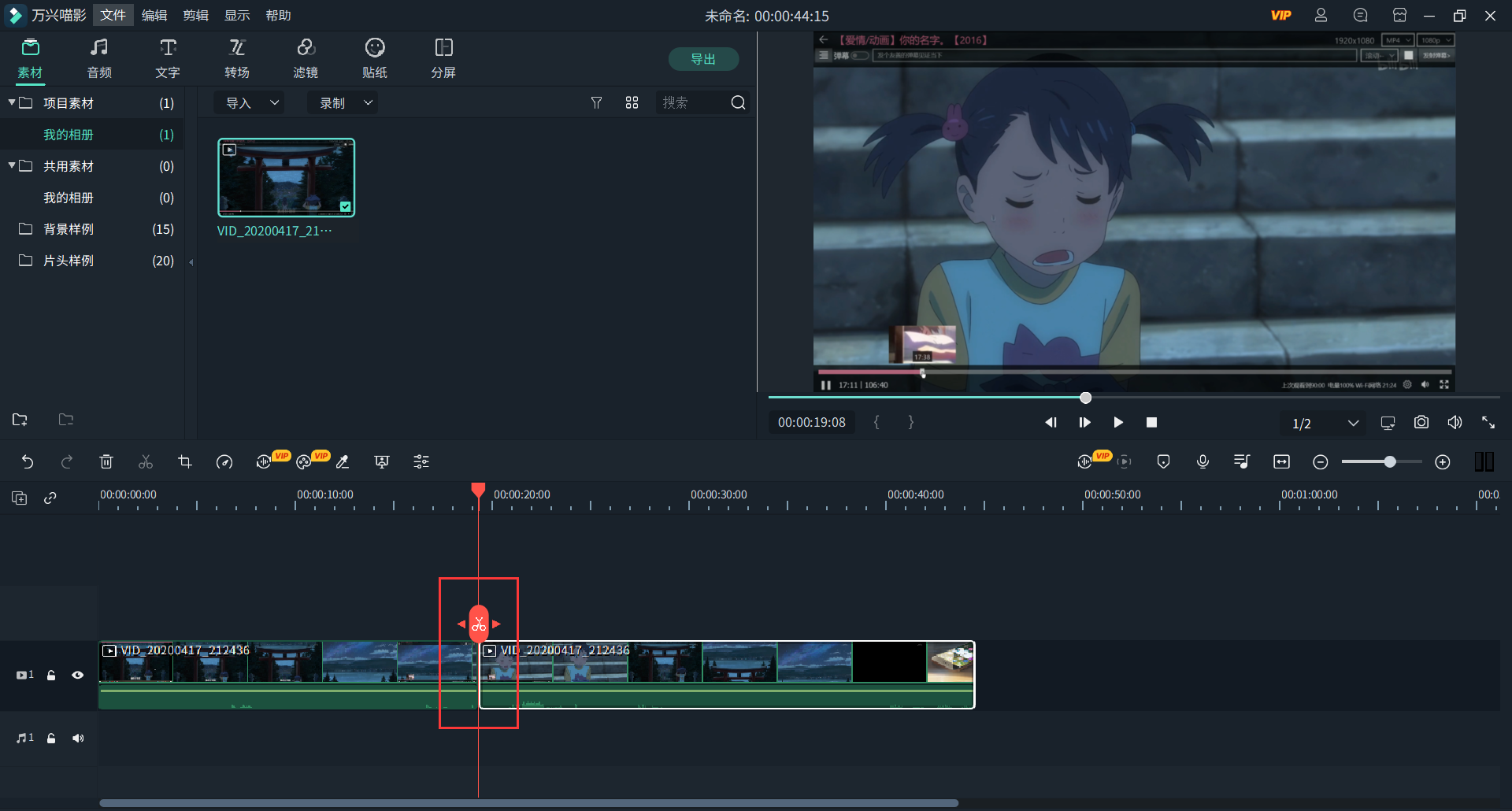Screen dimensions: 1512x811
Task: Open the 录制 record dropdown
Action: pos(344,103)
